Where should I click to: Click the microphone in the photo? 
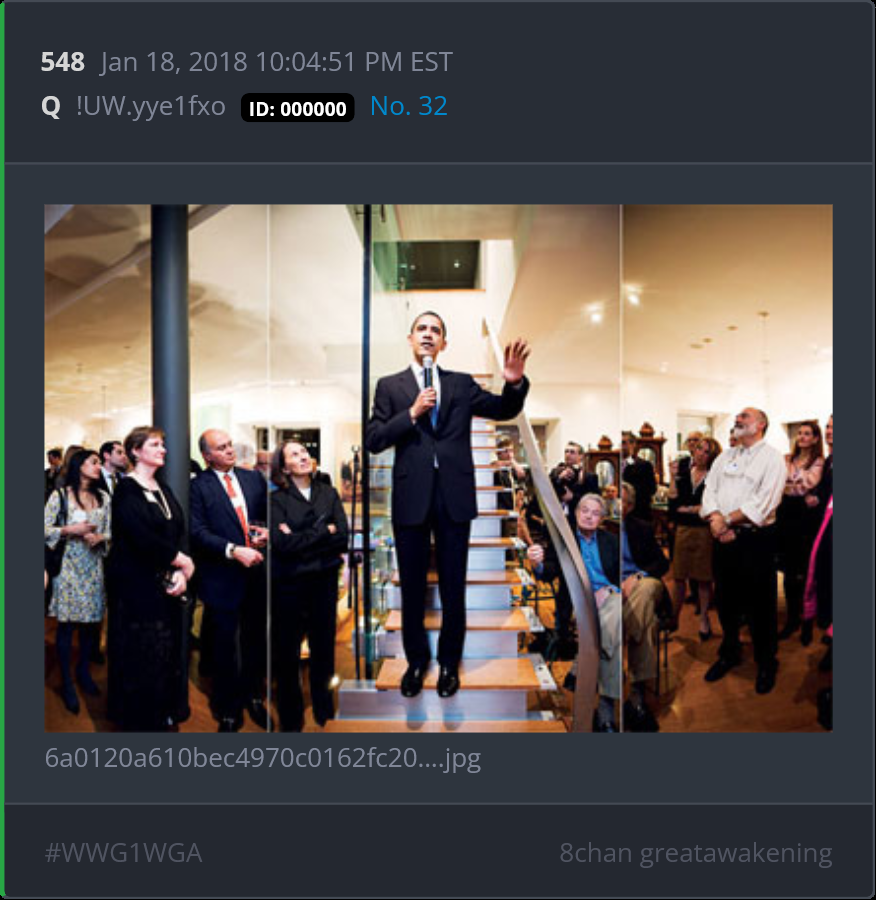pyautogui.click(x=428, y=371)
